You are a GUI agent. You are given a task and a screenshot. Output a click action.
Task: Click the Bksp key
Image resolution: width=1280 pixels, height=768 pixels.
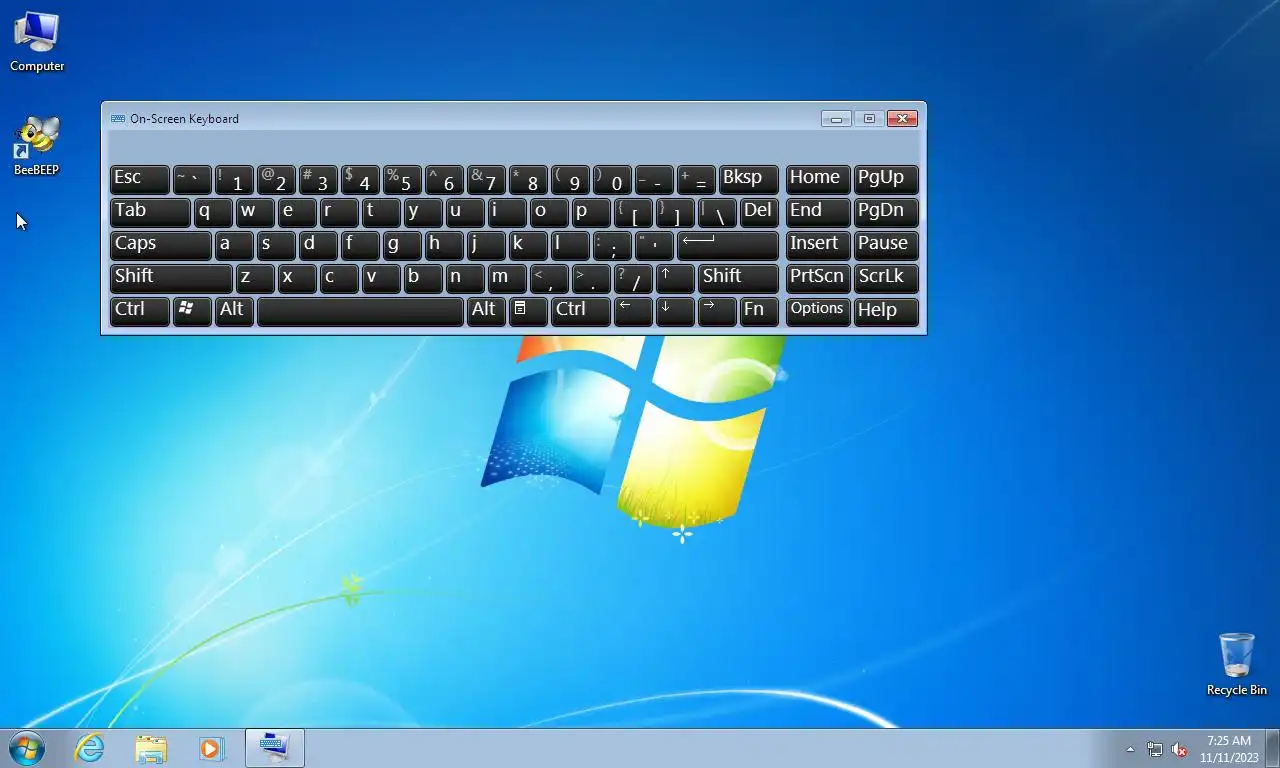click(x=748, y=179)
